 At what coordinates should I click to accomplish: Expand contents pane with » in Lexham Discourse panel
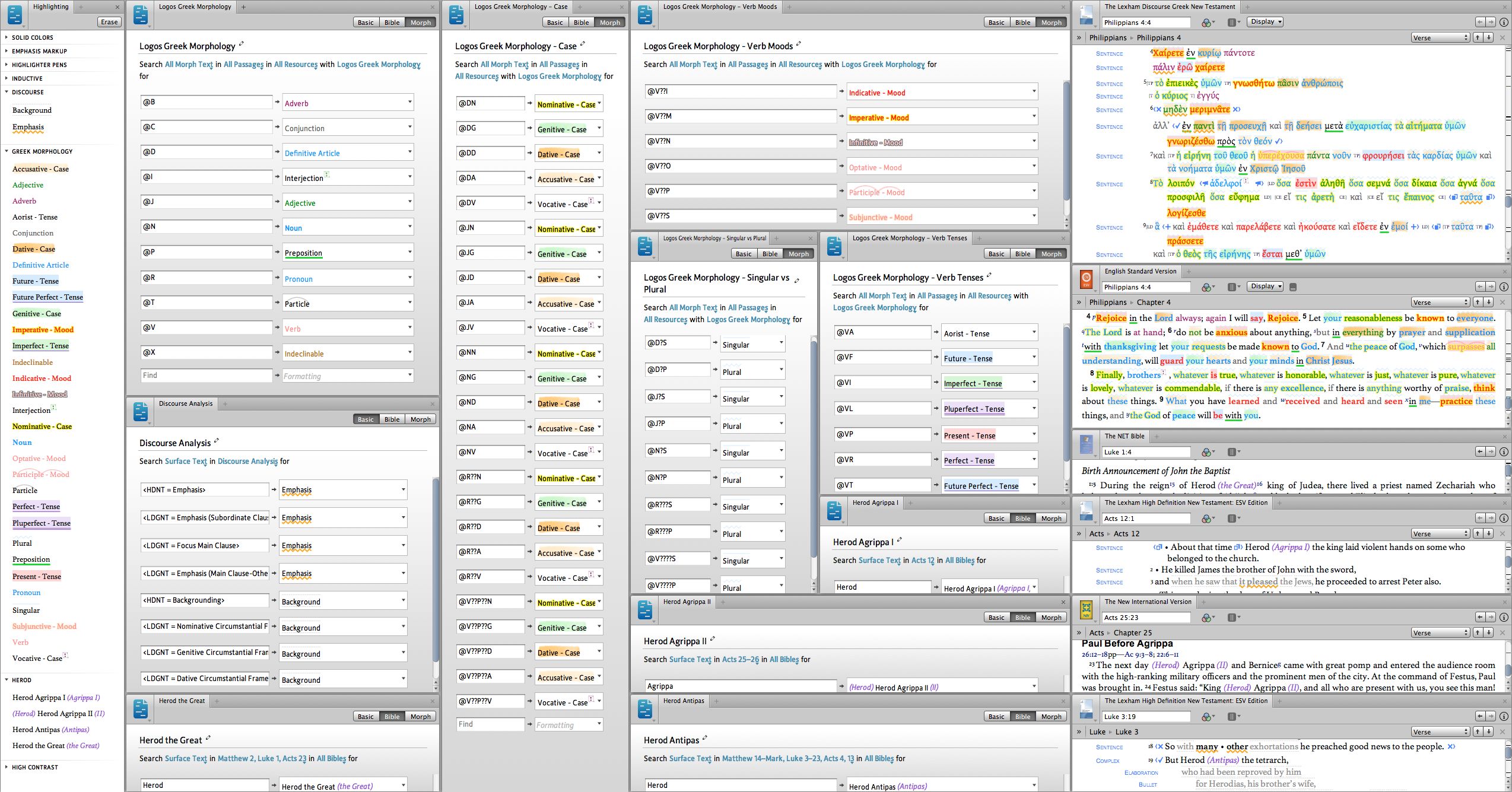(x=1079, y=38)
